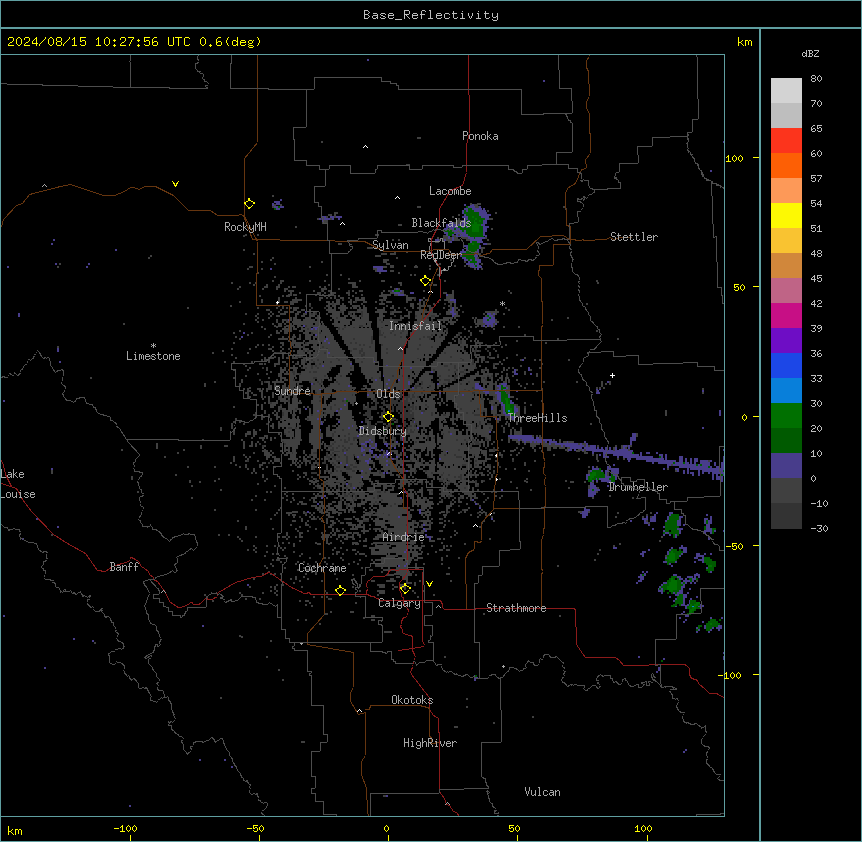Click the Strathmore city label

[516, 608]
